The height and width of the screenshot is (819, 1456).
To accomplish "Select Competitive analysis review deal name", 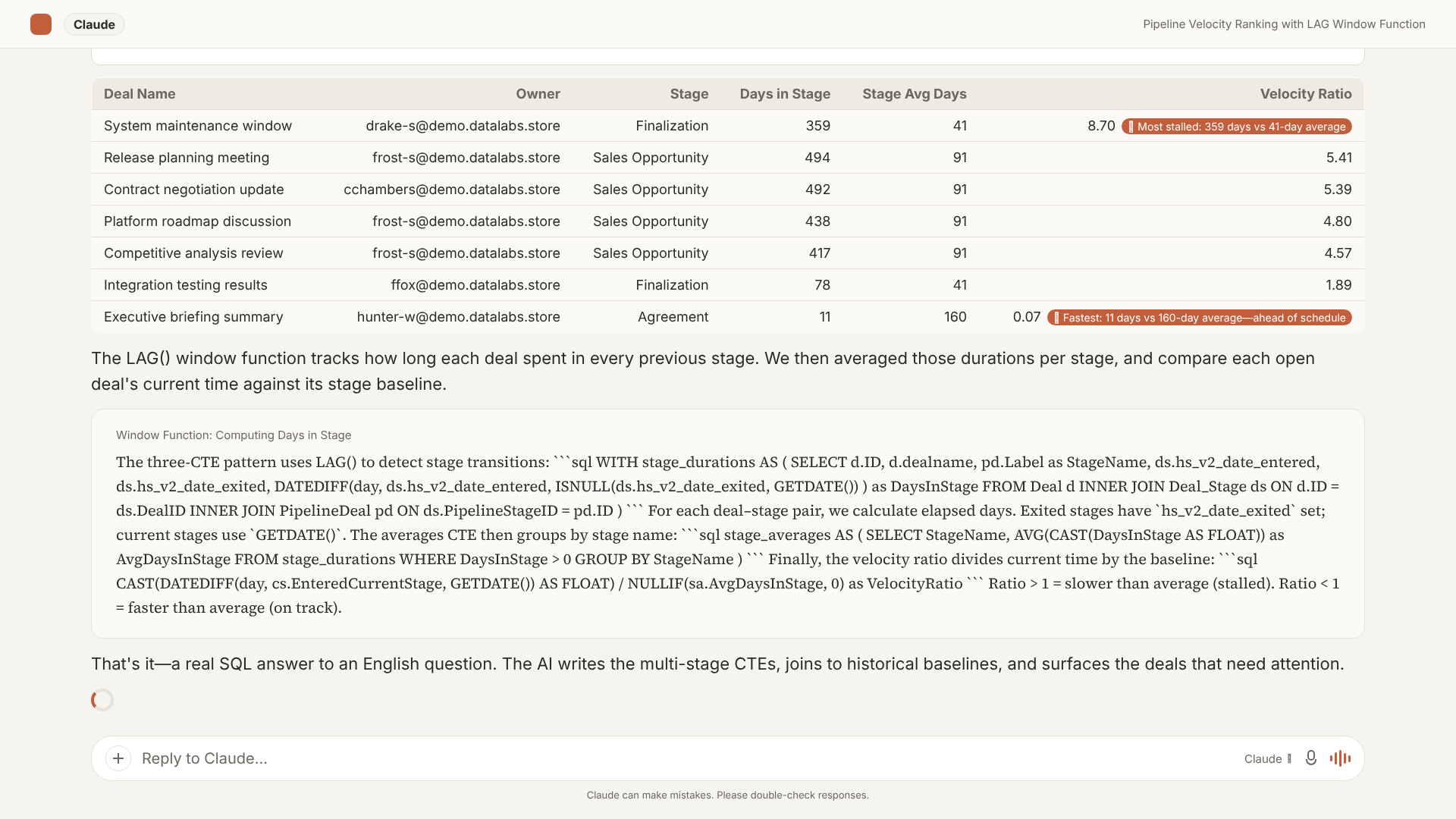I will pyautogui.click(x=193, y=253).
